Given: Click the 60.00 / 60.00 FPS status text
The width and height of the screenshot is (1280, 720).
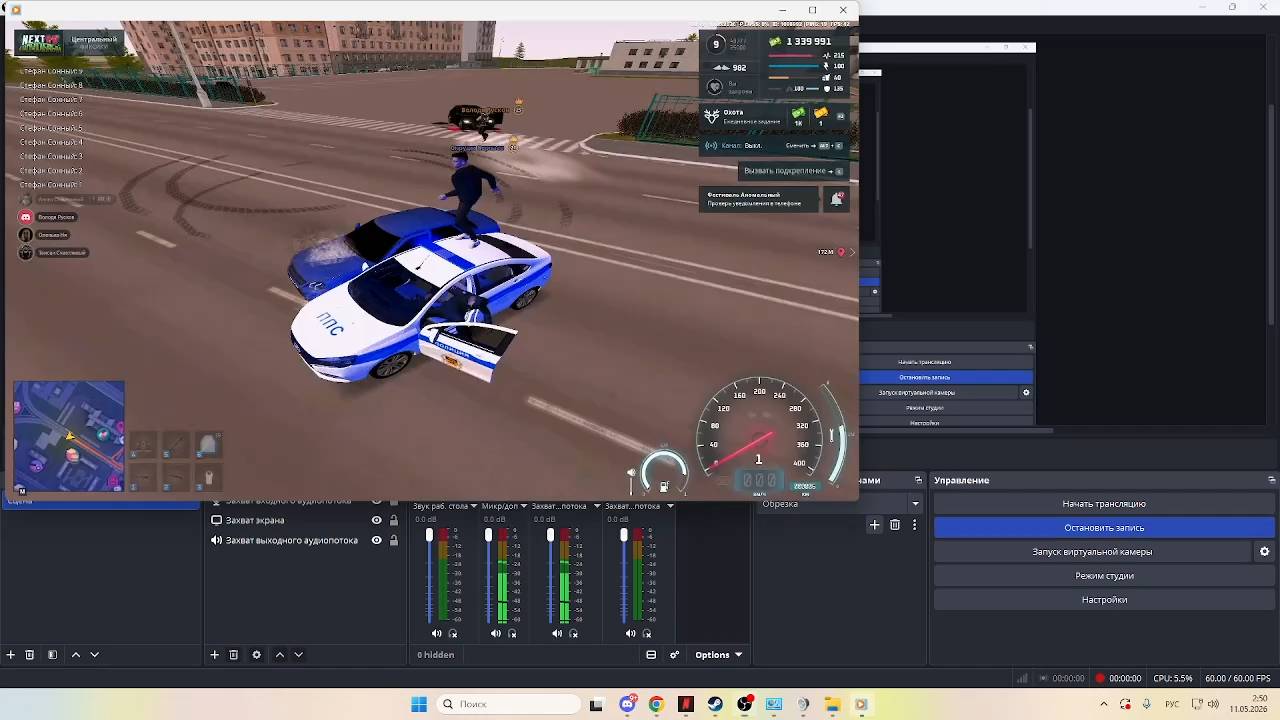Looking at the screenshot, I should tap(1238, 679).
